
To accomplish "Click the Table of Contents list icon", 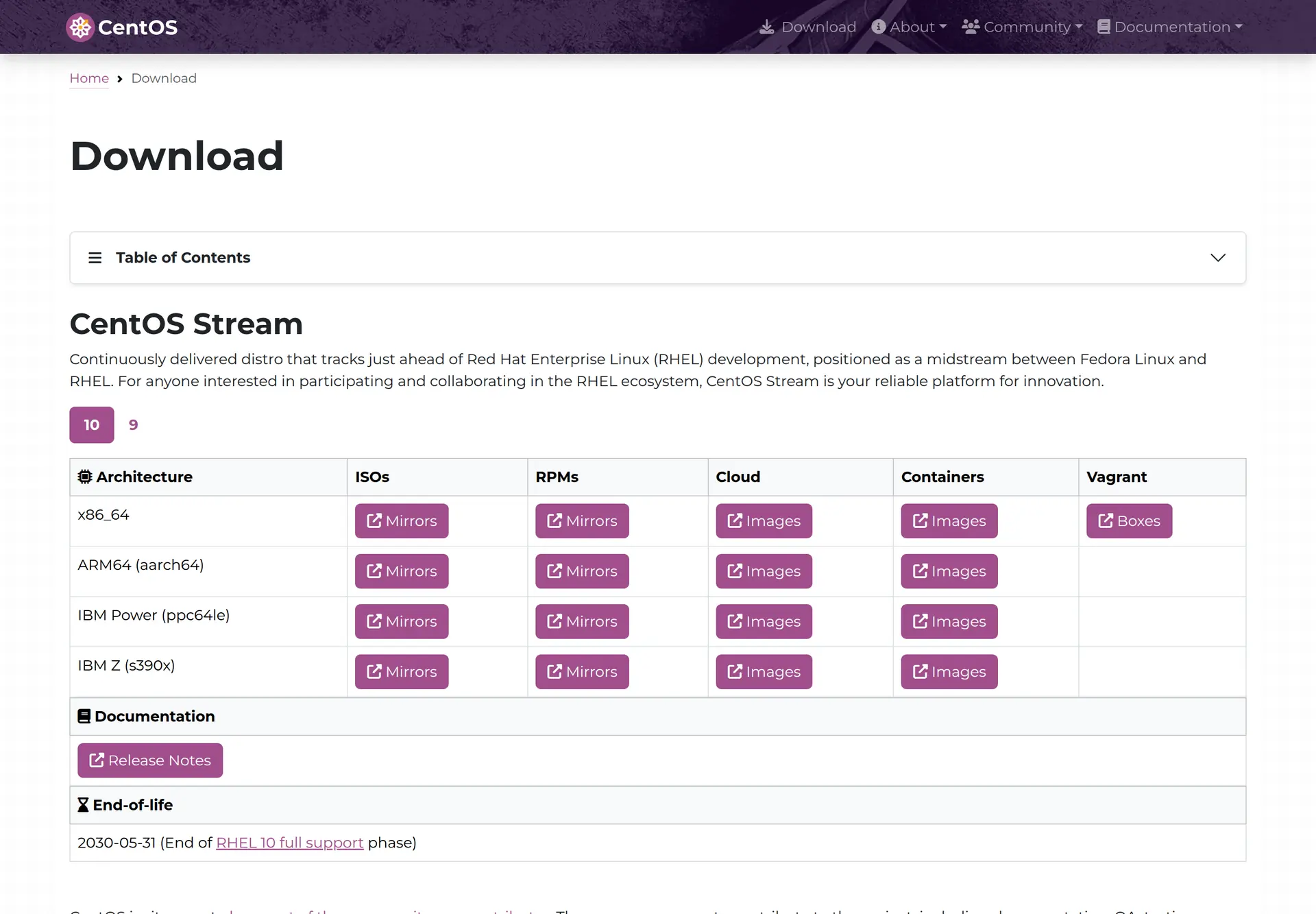I will 95,258.
